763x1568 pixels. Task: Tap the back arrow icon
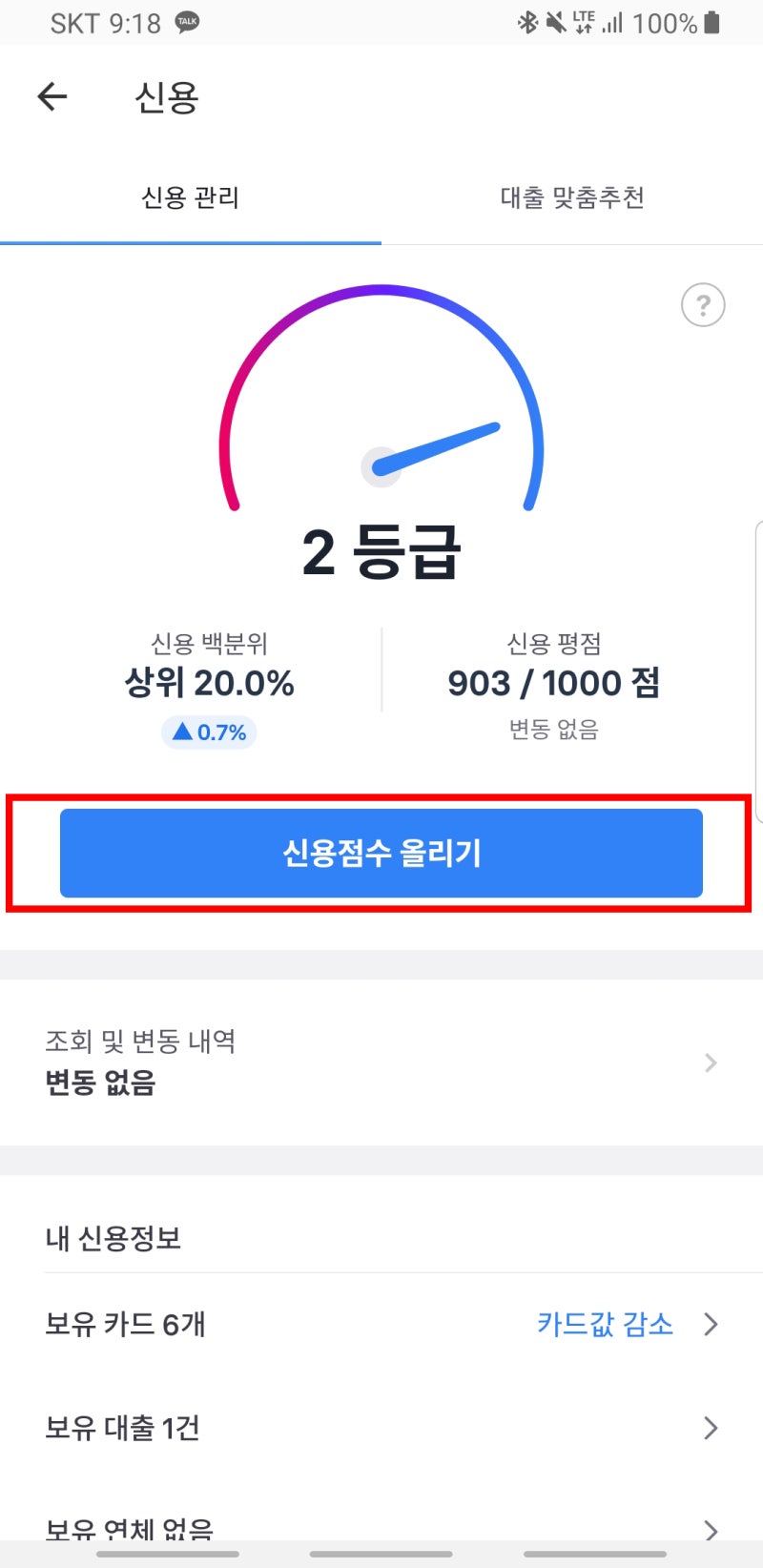pyautogui.click(x=52, y=96)
